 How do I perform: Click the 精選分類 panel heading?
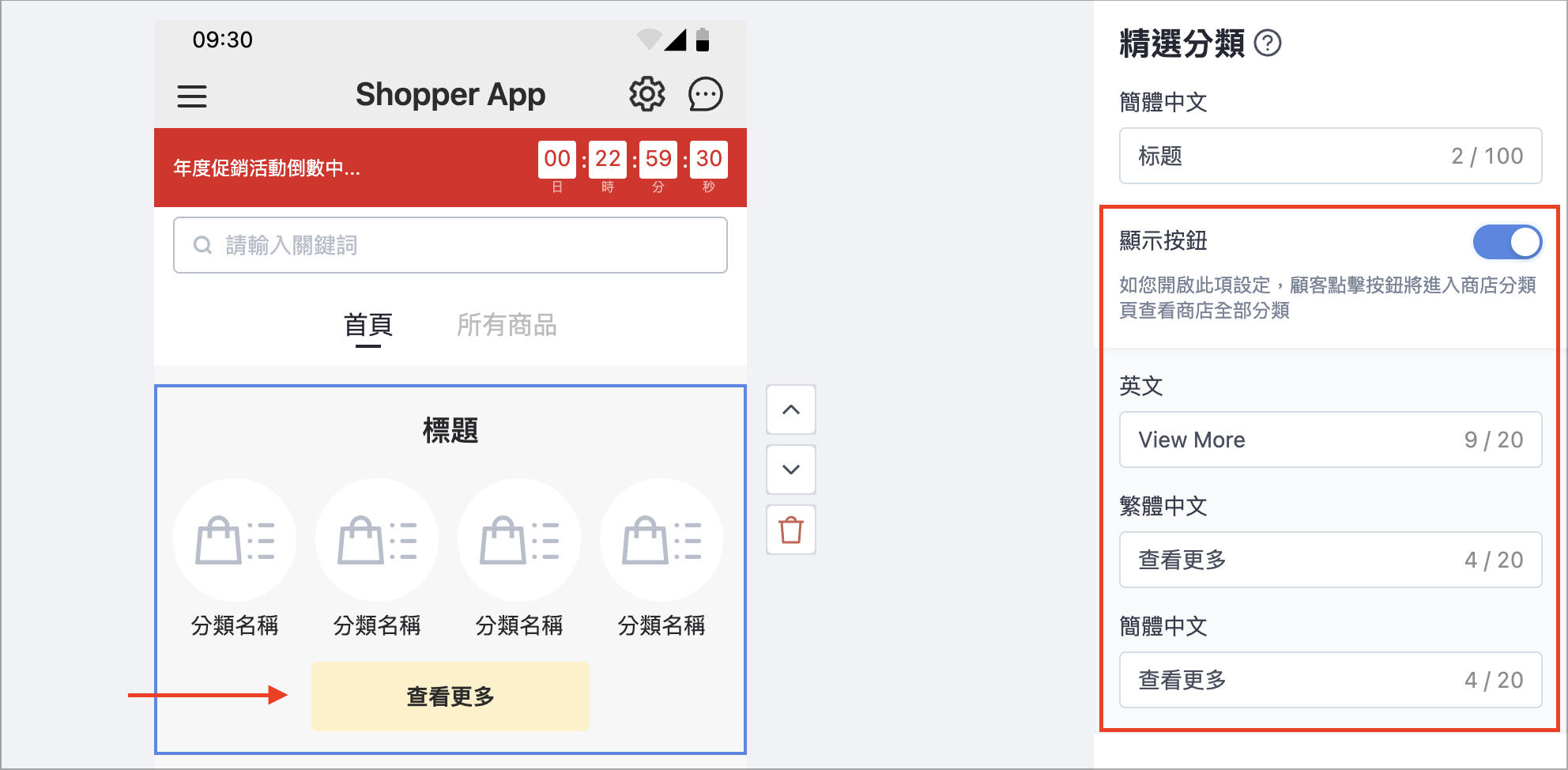click(x=1182, y=43)
